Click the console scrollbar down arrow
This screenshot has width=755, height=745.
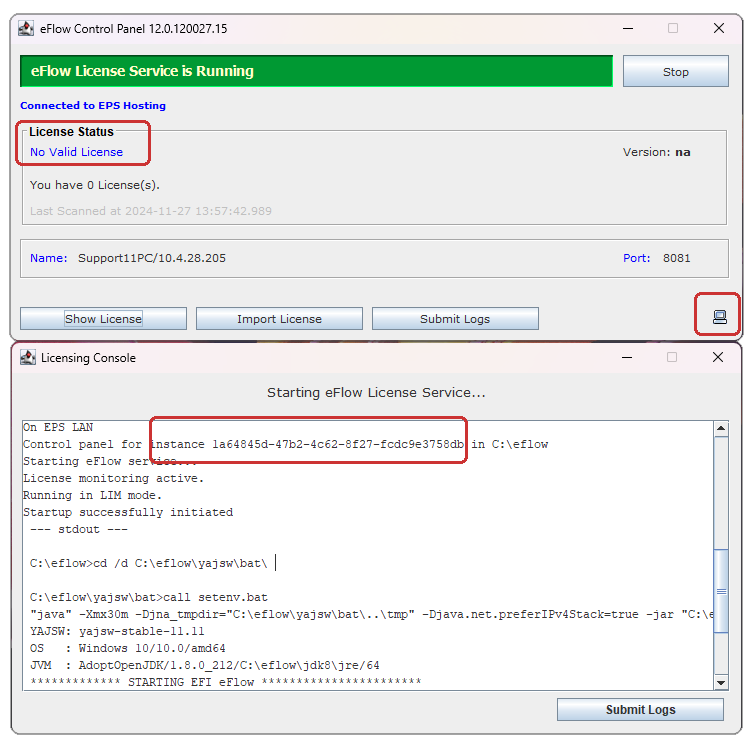coord(721,682)
